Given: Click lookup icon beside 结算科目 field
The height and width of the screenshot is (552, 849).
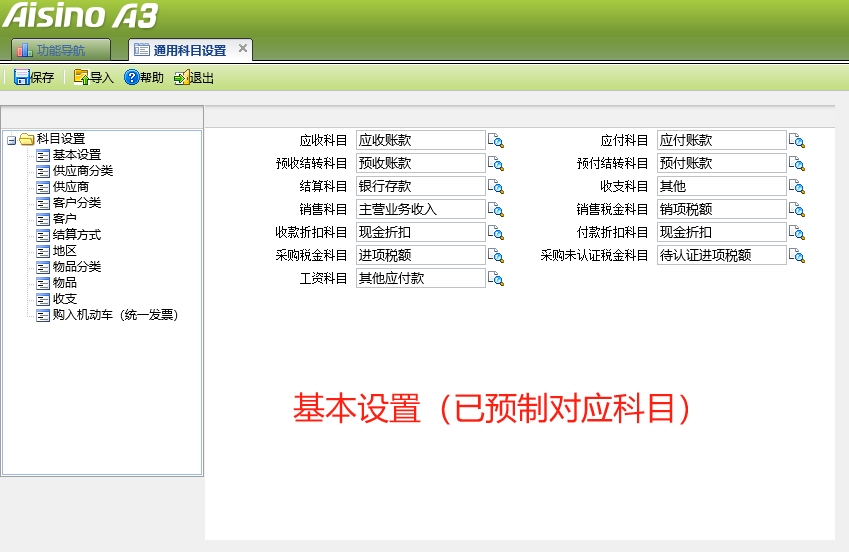Looking at the screenshot, I should [x=496, y=186].
